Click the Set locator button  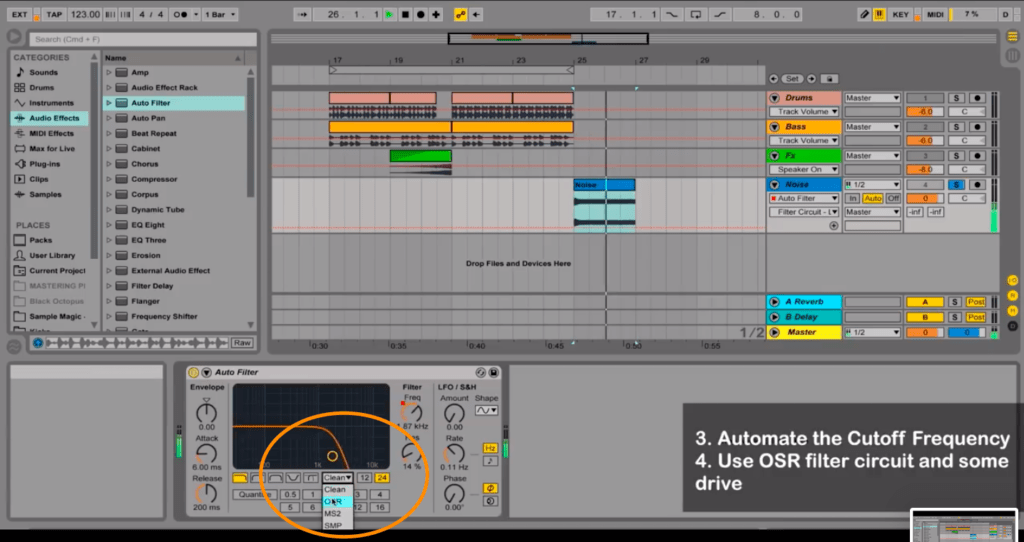click(792, 79)
